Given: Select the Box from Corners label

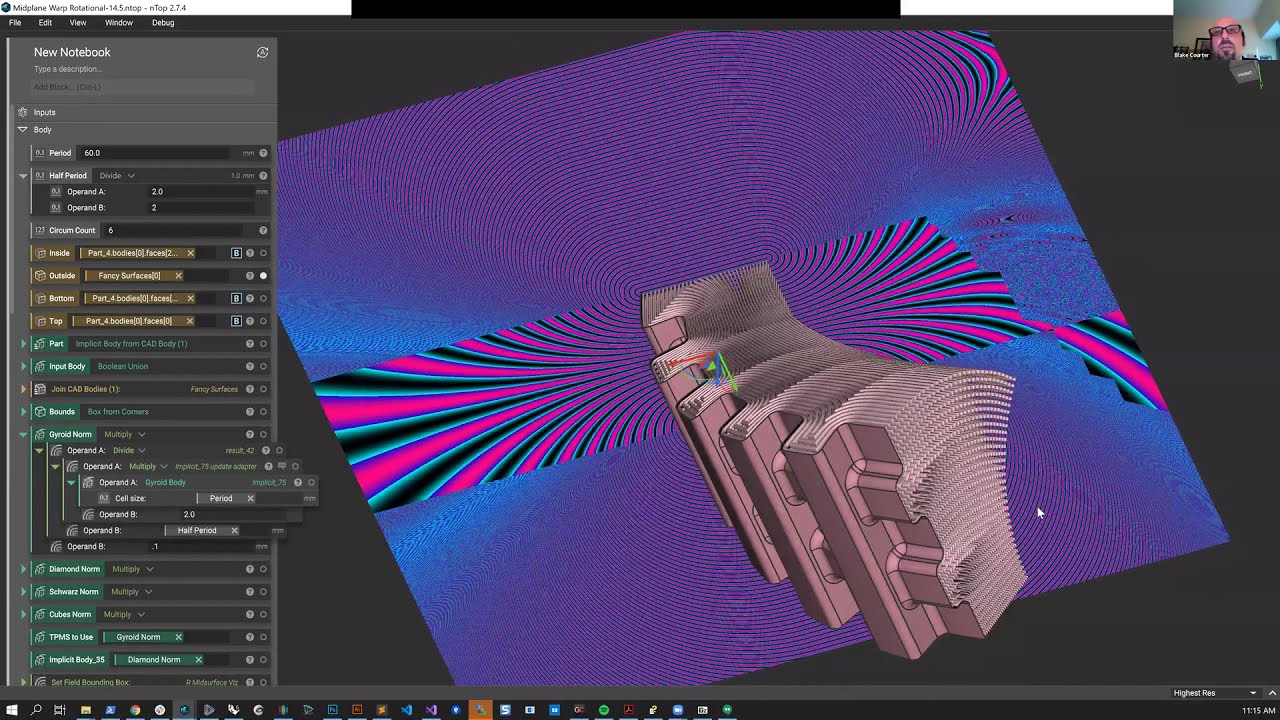Looking at the screenshot, I should [118, 412].
